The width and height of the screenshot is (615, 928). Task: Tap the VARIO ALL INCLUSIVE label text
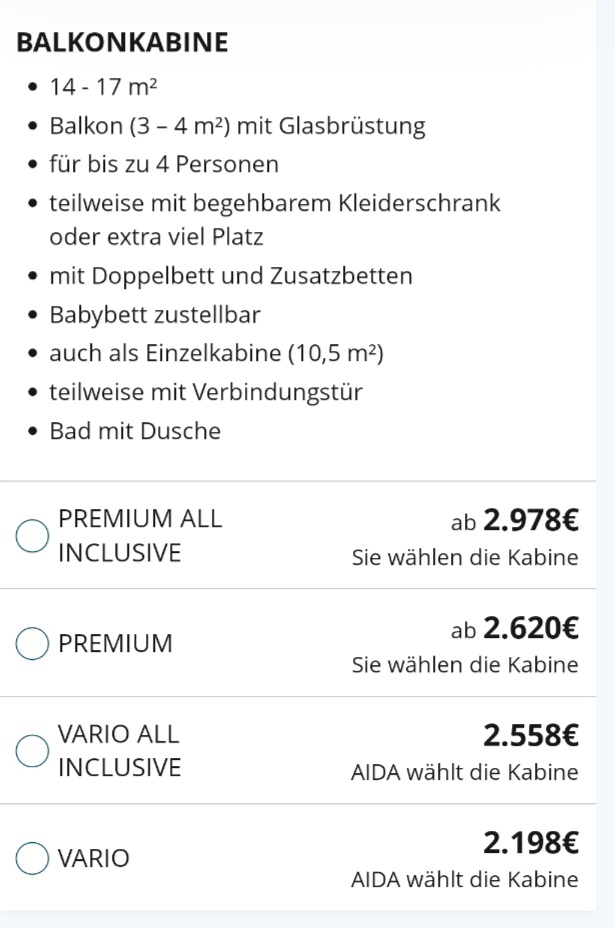(x=119, y=751)
